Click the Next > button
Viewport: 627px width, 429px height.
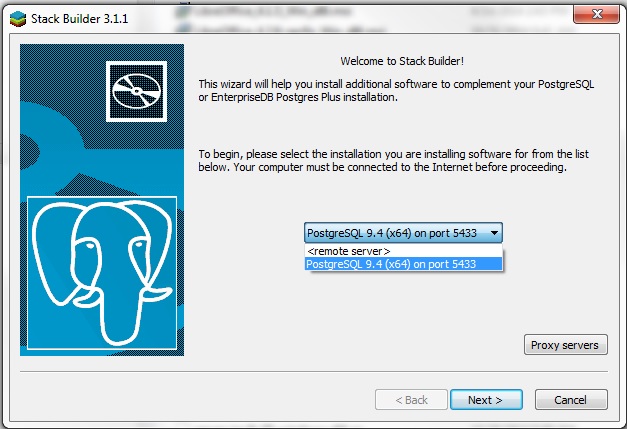(x=486, y=399)
